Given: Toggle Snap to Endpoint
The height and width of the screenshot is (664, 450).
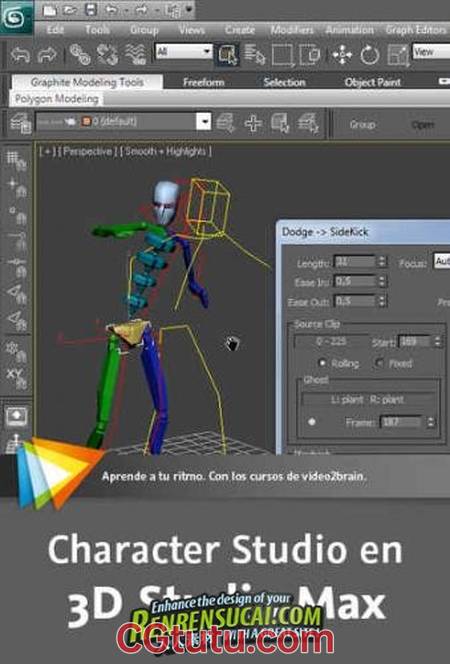Looking at the screenshot, I should [x=17, y=240].
